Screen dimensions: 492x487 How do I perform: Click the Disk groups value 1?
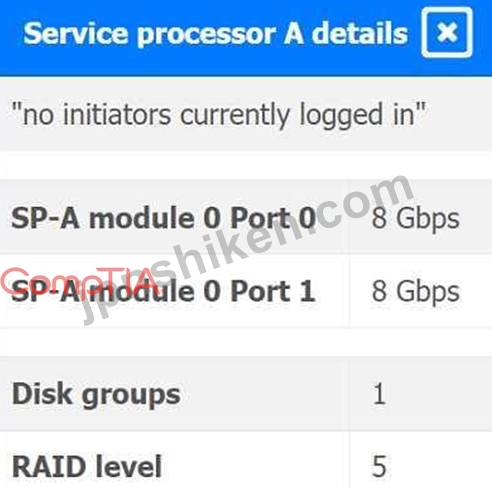(379, 394)
